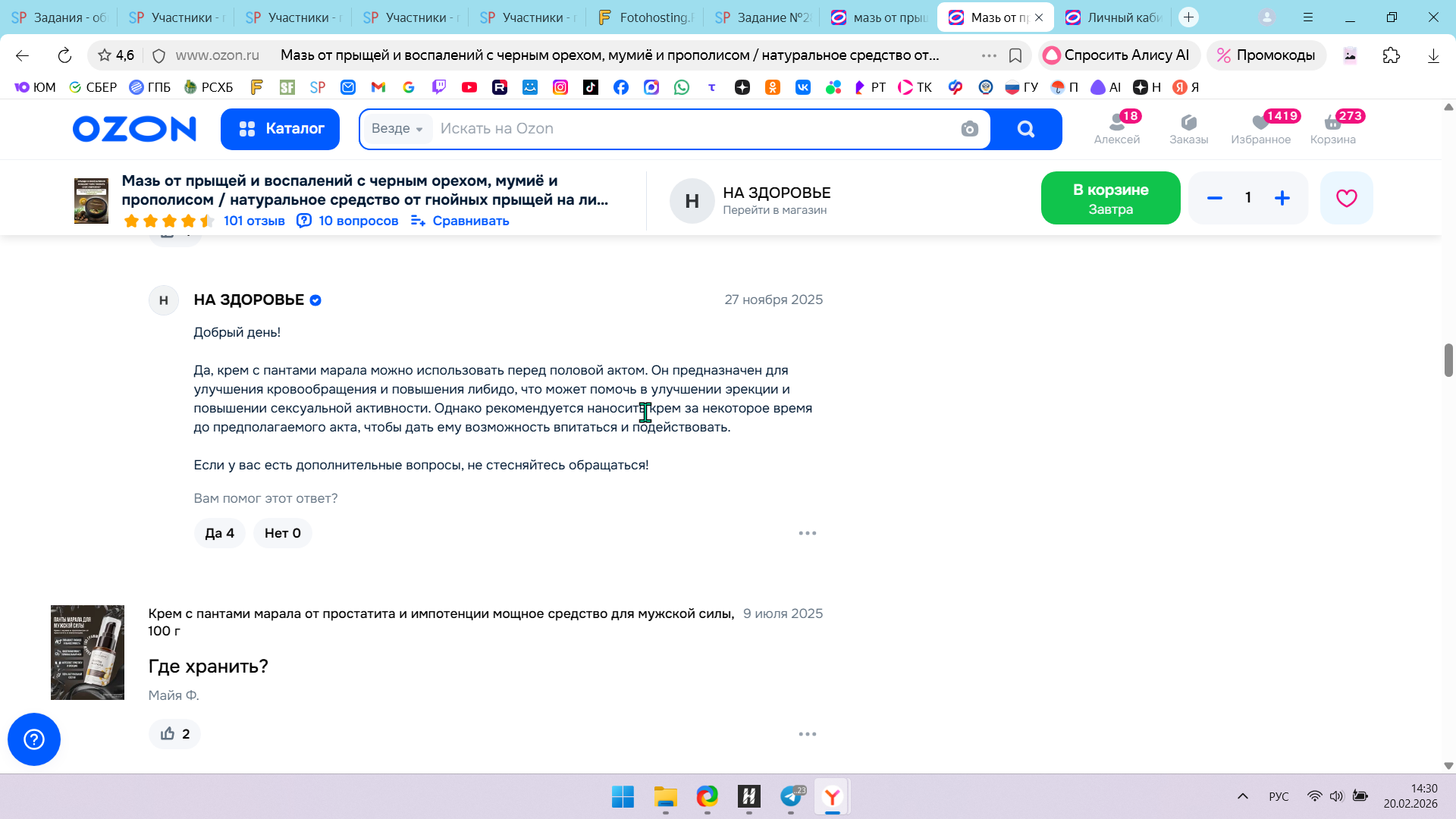This screenshot has width=1456, height=819.
Task: Click the Искать на Ozon search field
Action: click(x=682, y=129)
